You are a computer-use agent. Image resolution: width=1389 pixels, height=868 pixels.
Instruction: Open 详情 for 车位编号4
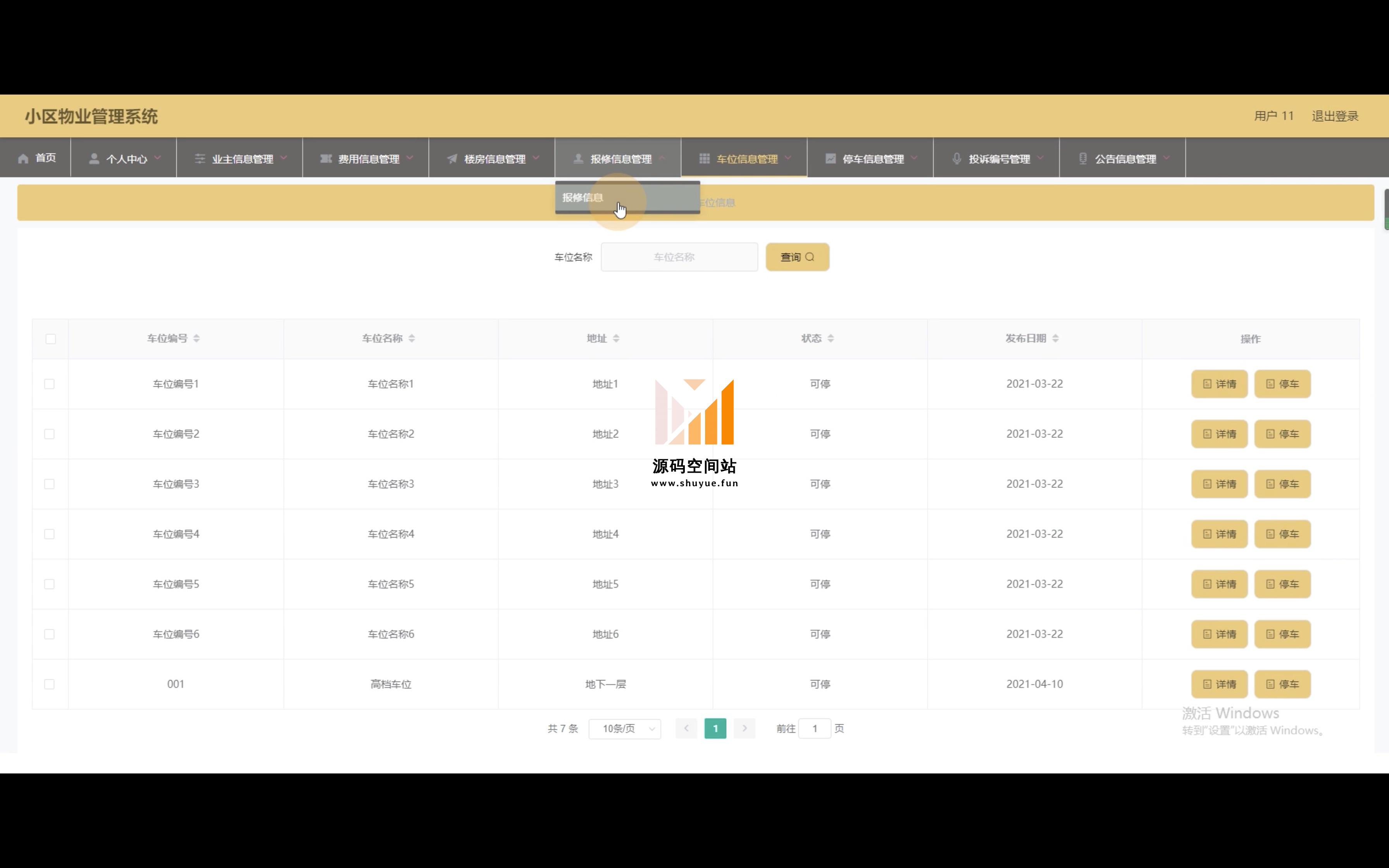click(x=1219, y=534)
